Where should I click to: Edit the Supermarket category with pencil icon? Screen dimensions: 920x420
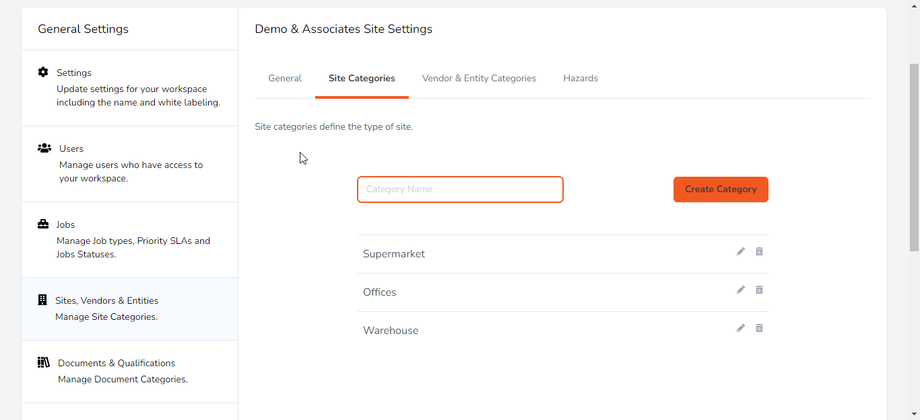741,252
